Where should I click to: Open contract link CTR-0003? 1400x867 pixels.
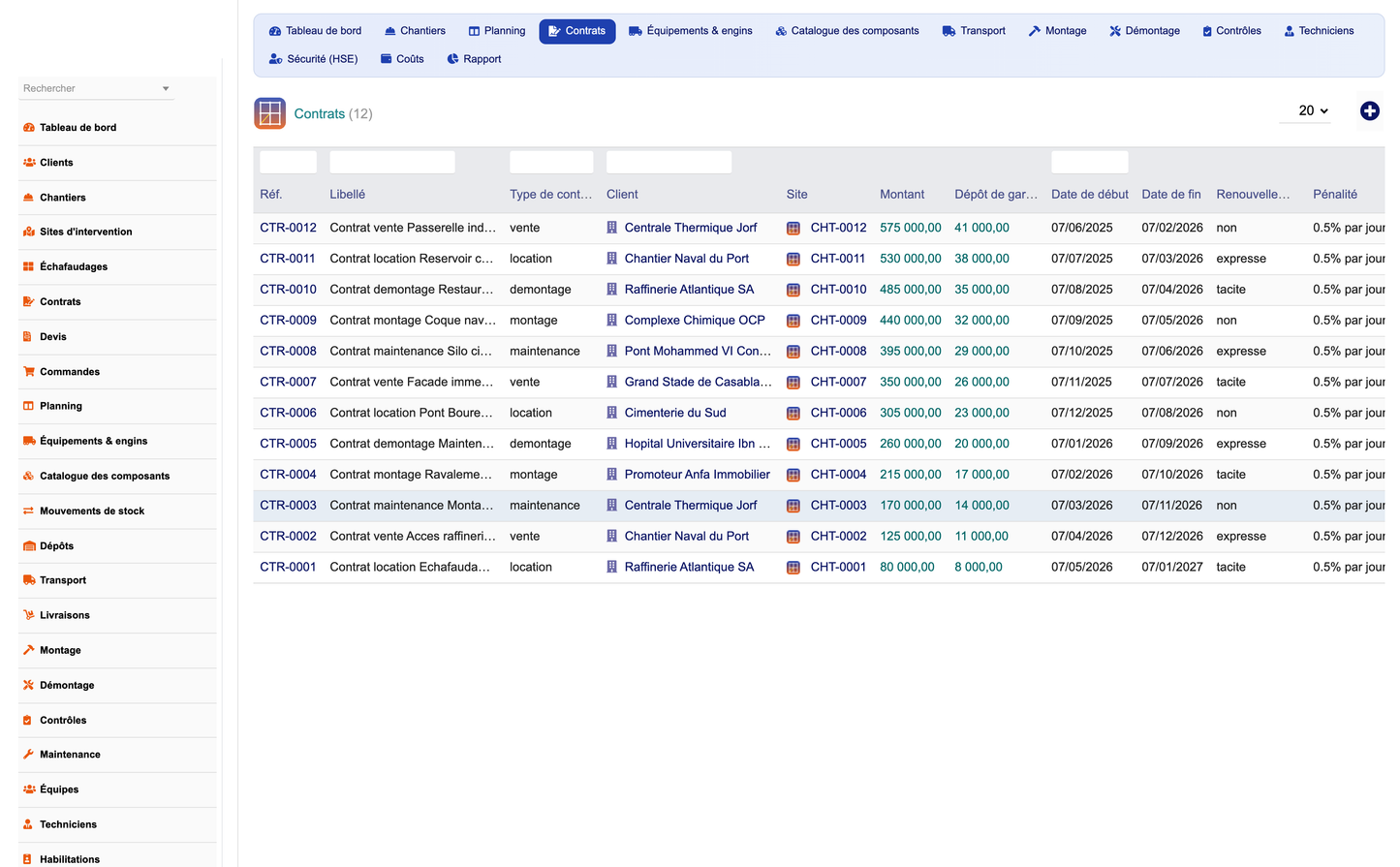tap(288, 506)
